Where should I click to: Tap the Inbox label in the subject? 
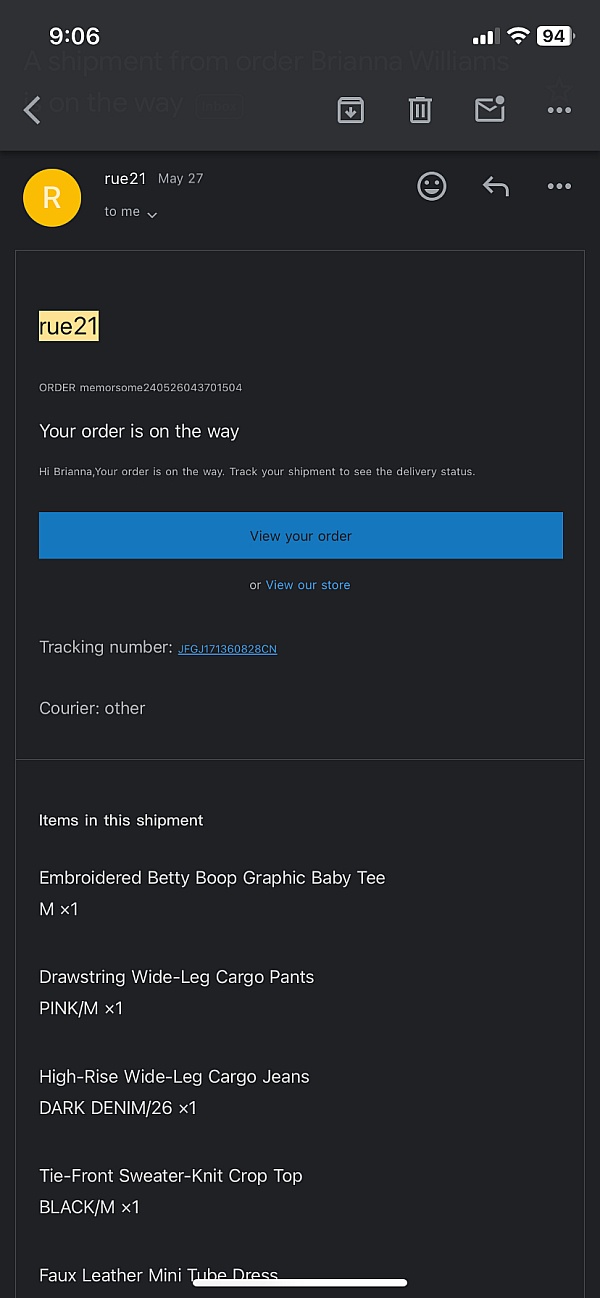coord(218,106)
